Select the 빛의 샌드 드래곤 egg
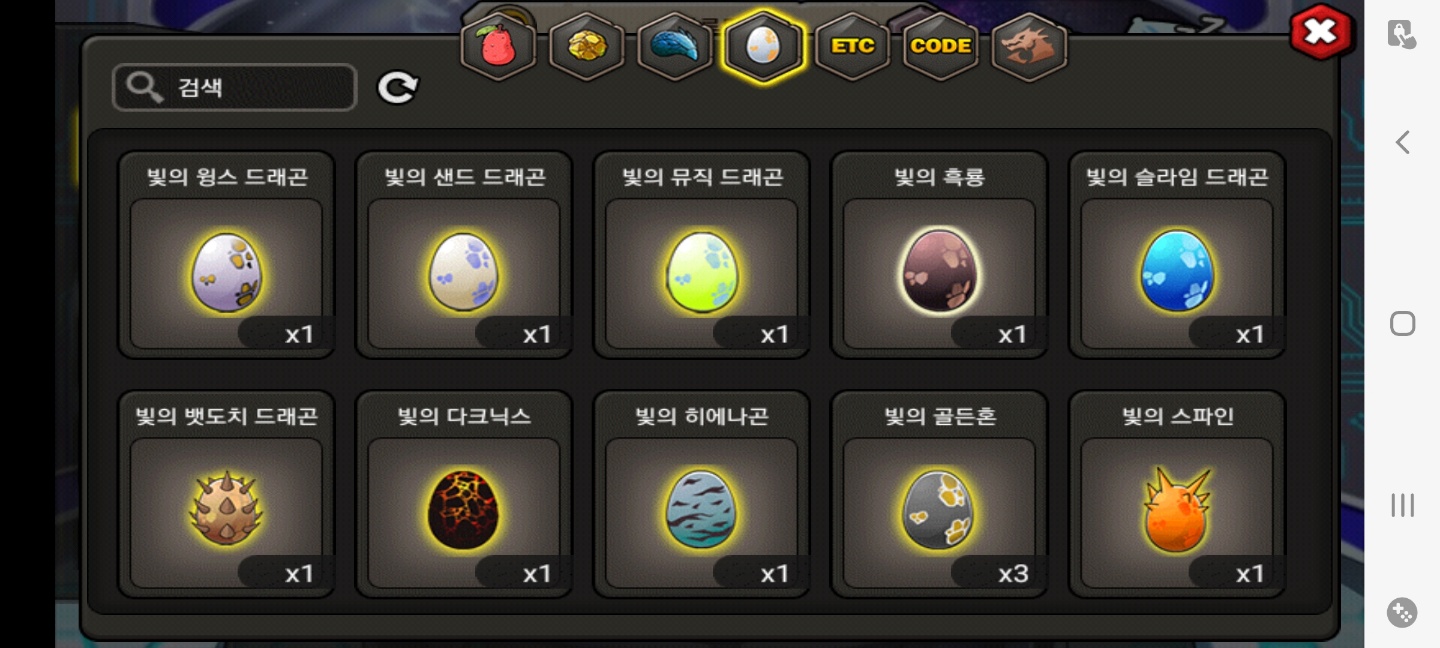The image size is (1440, 648). (464, 254)
